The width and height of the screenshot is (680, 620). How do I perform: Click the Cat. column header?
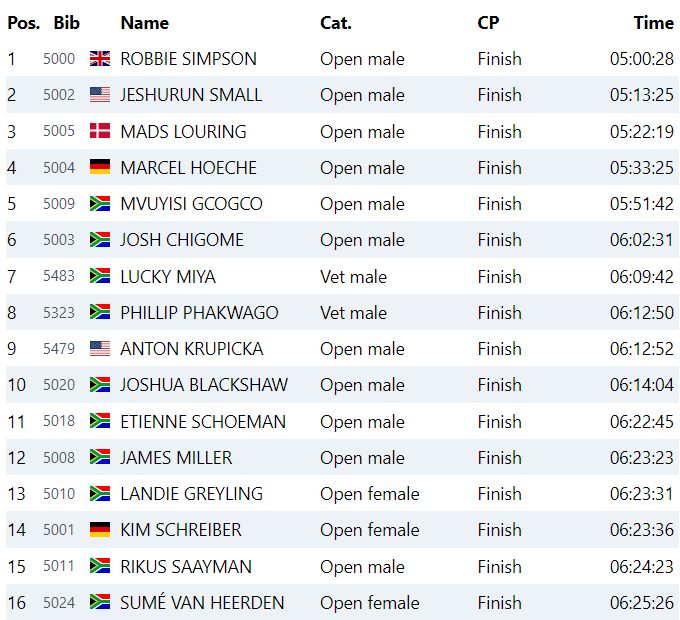click(336, 23)
